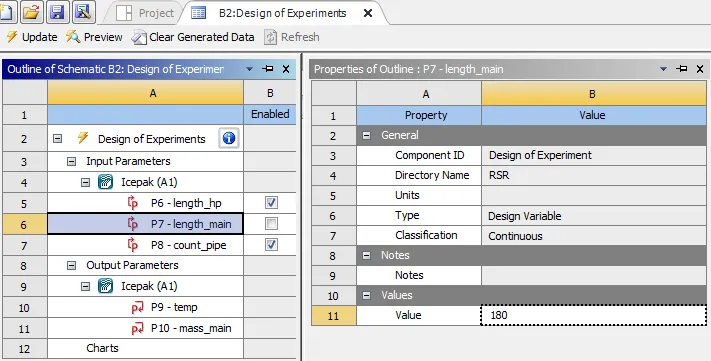
Task: Collapse the Output Parameters tree node
Action: click(x=71, y=265)
